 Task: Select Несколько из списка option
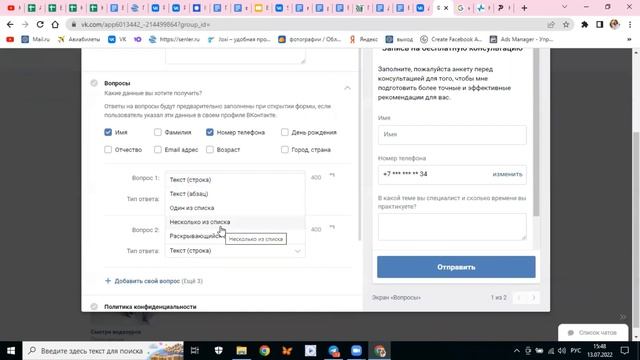[235, 222]
